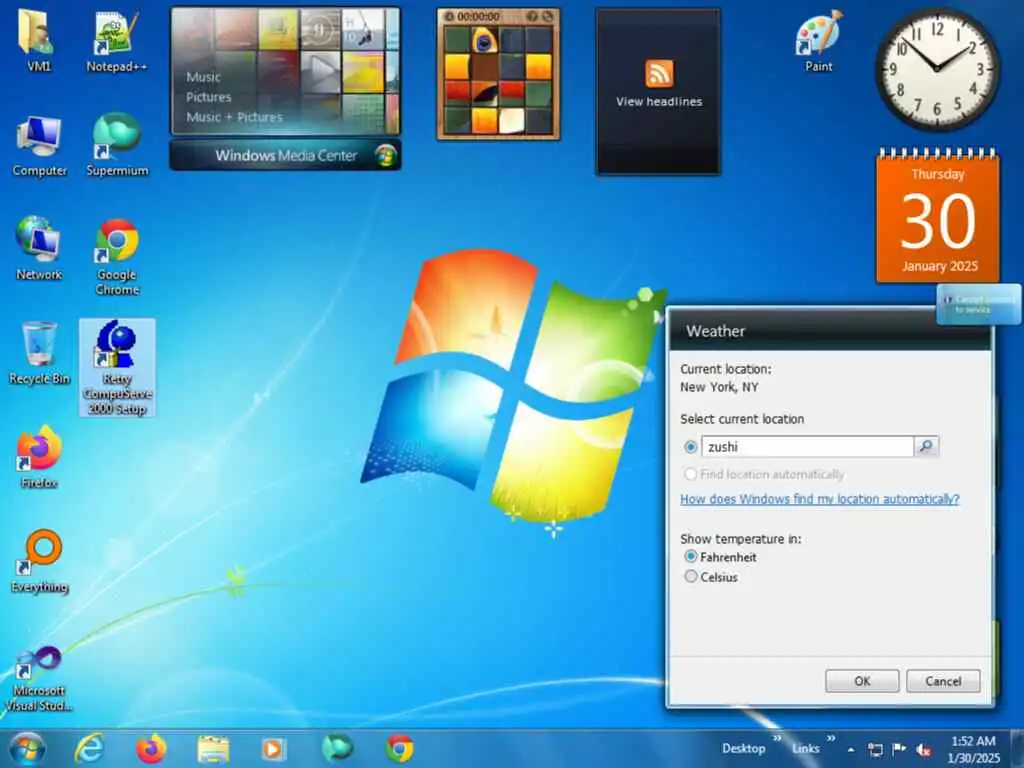
Task: Click the calendar gadget showing 30
Action: [x=938, y=216]
